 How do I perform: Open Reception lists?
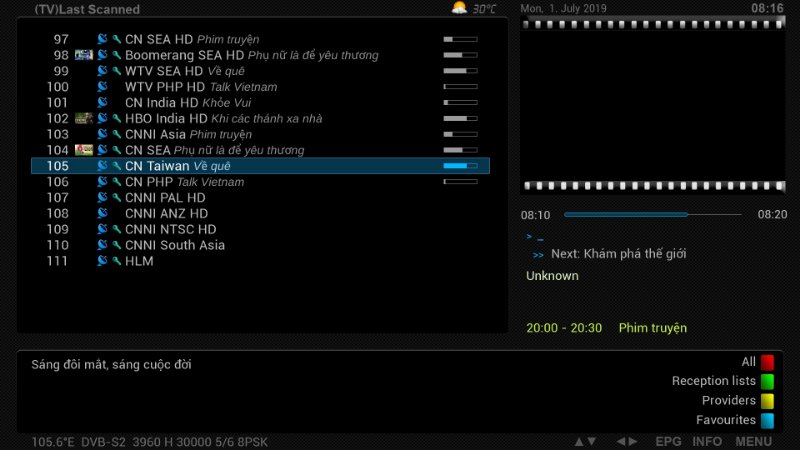click(x=714, y=381)
